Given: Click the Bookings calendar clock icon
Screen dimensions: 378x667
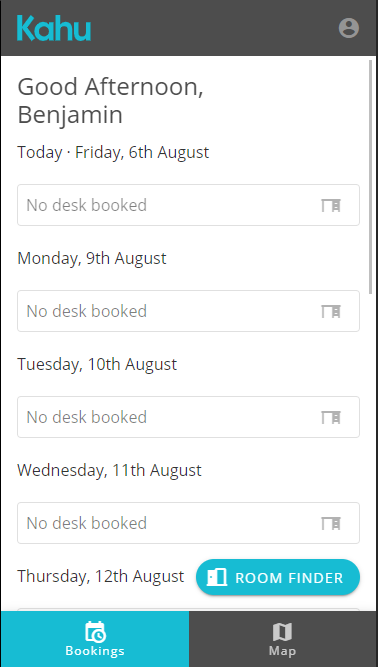Looking at the screenshot, I should pos(95,632).
